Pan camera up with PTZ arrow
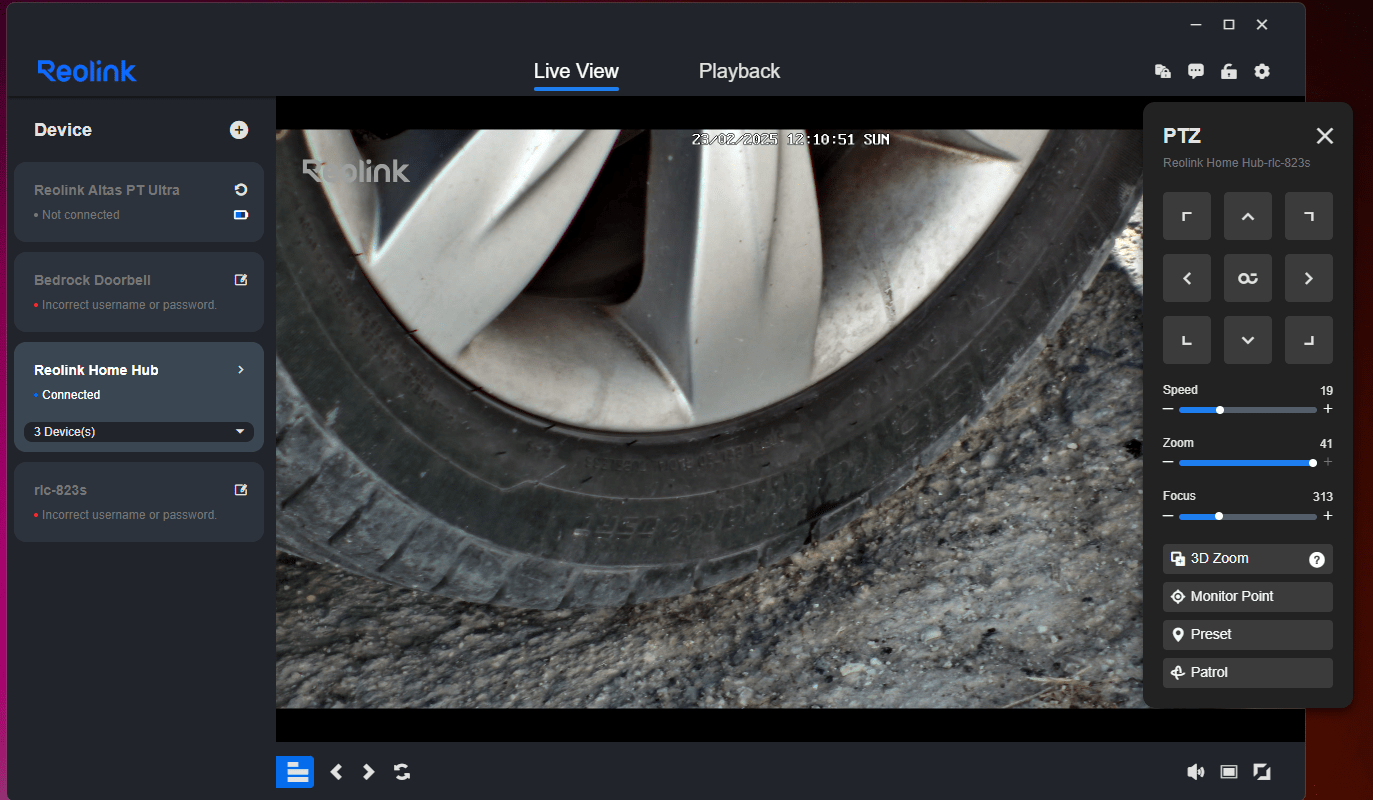 pyautogui.click(x=1248, y=216)
